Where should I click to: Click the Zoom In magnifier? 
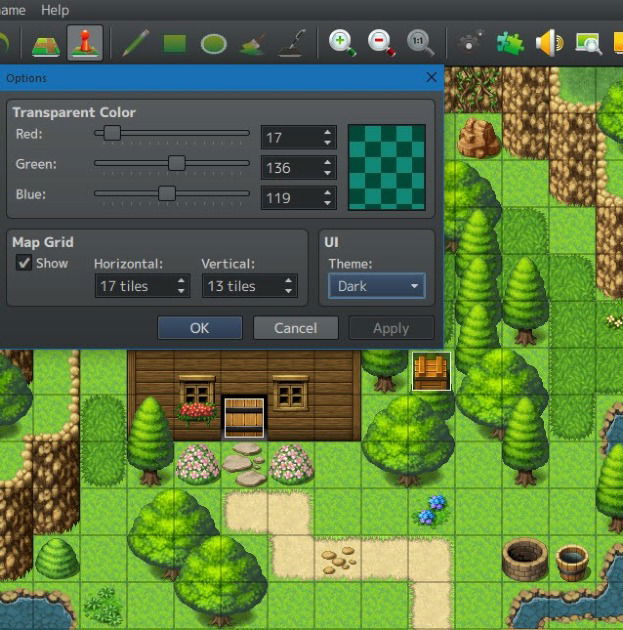point(342,43)
